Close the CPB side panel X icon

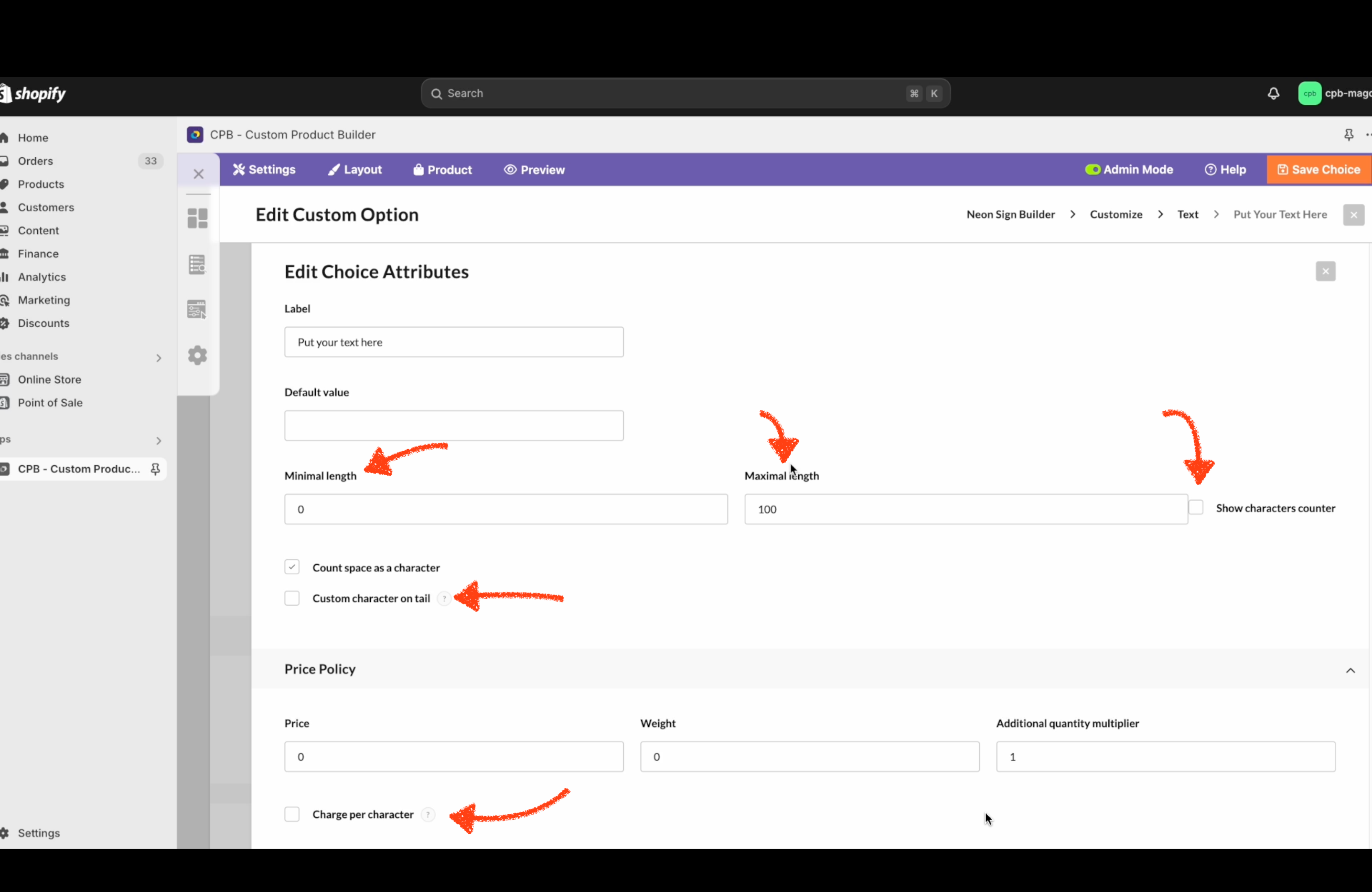pyautogui.click(x=198, y=174)
